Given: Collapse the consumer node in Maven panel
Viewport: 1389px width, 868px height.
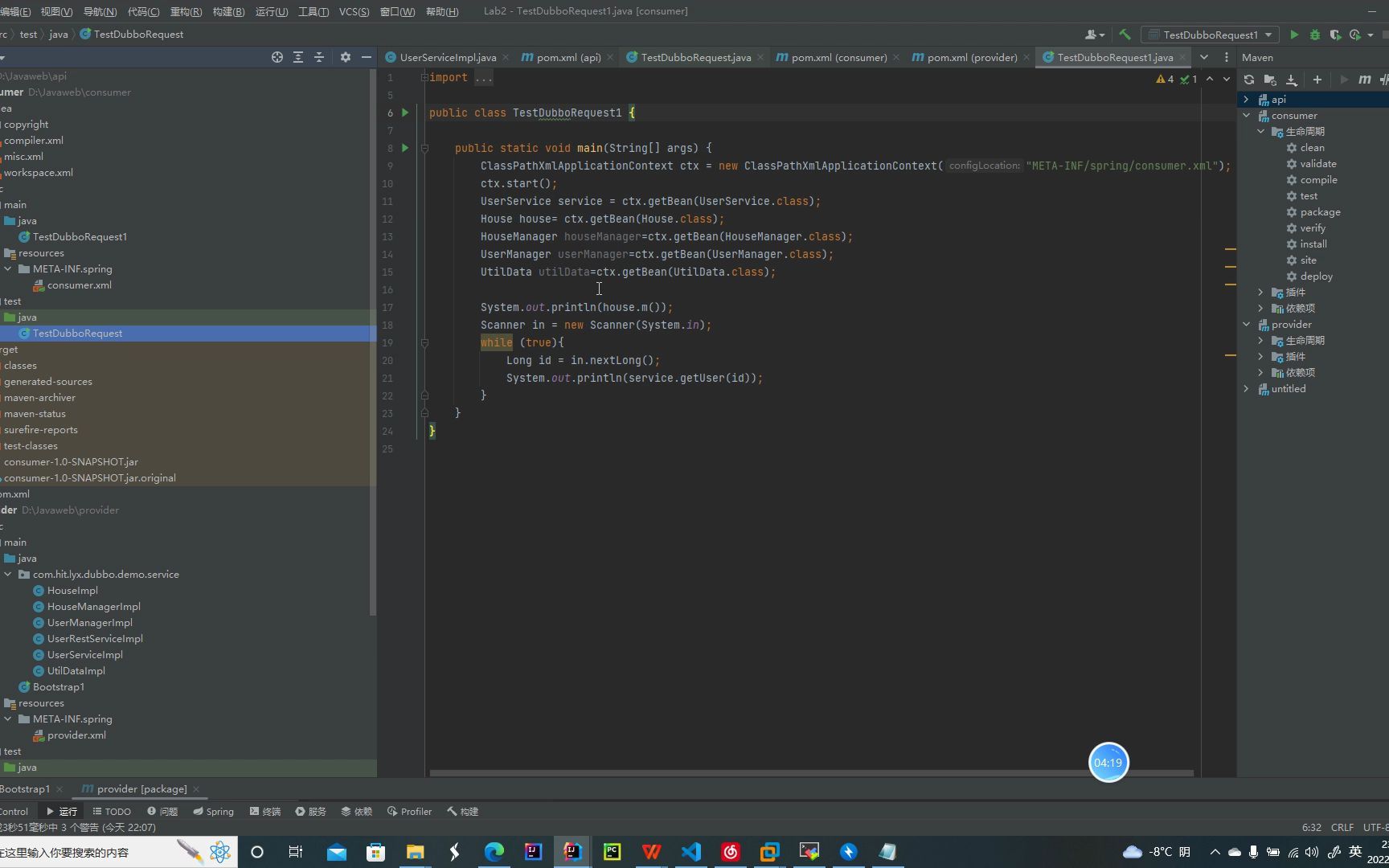Looking at the screenshot, I should [1247, 116].
